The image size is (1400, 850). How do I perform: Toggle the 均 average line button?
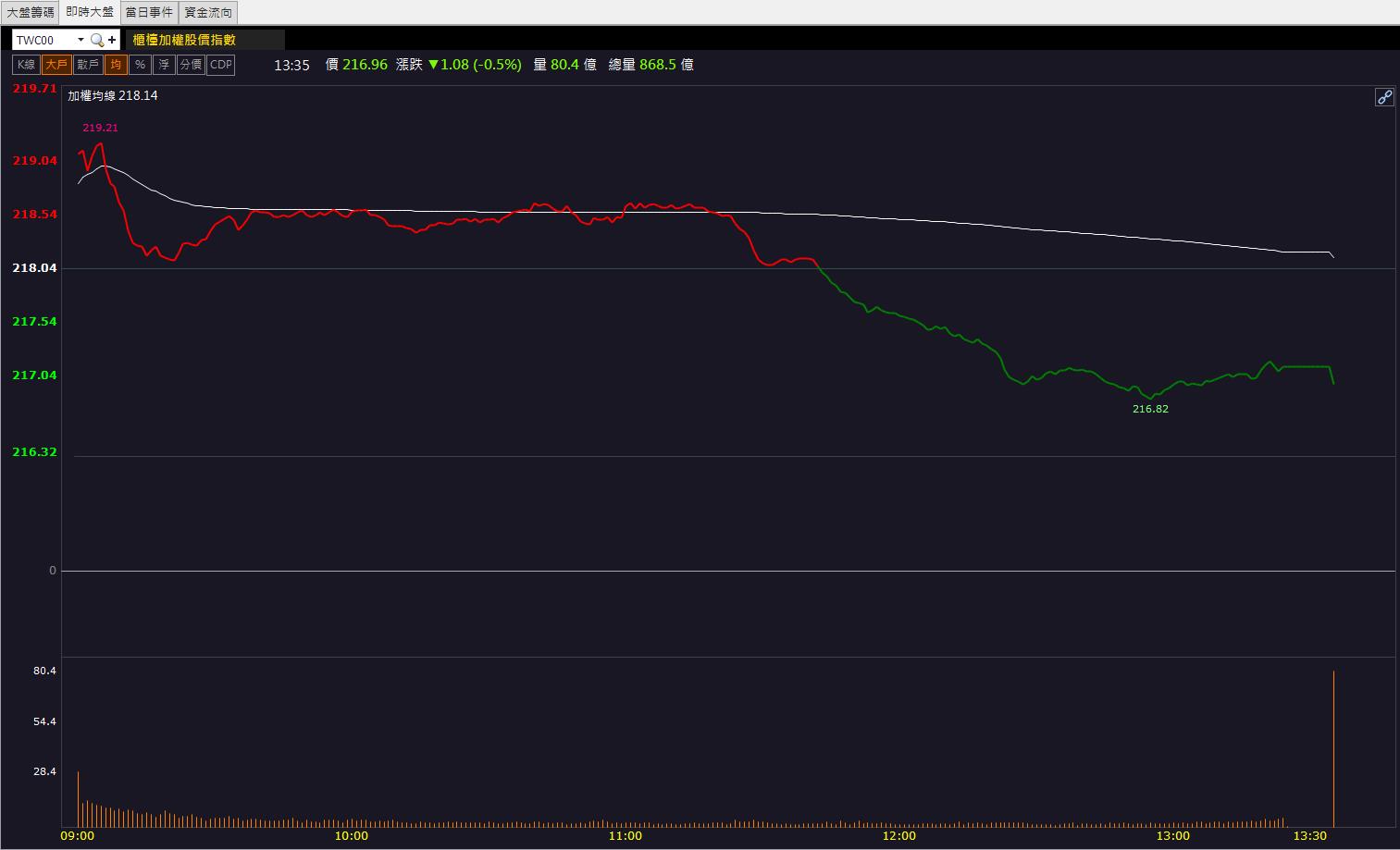[x=116, y=65]
